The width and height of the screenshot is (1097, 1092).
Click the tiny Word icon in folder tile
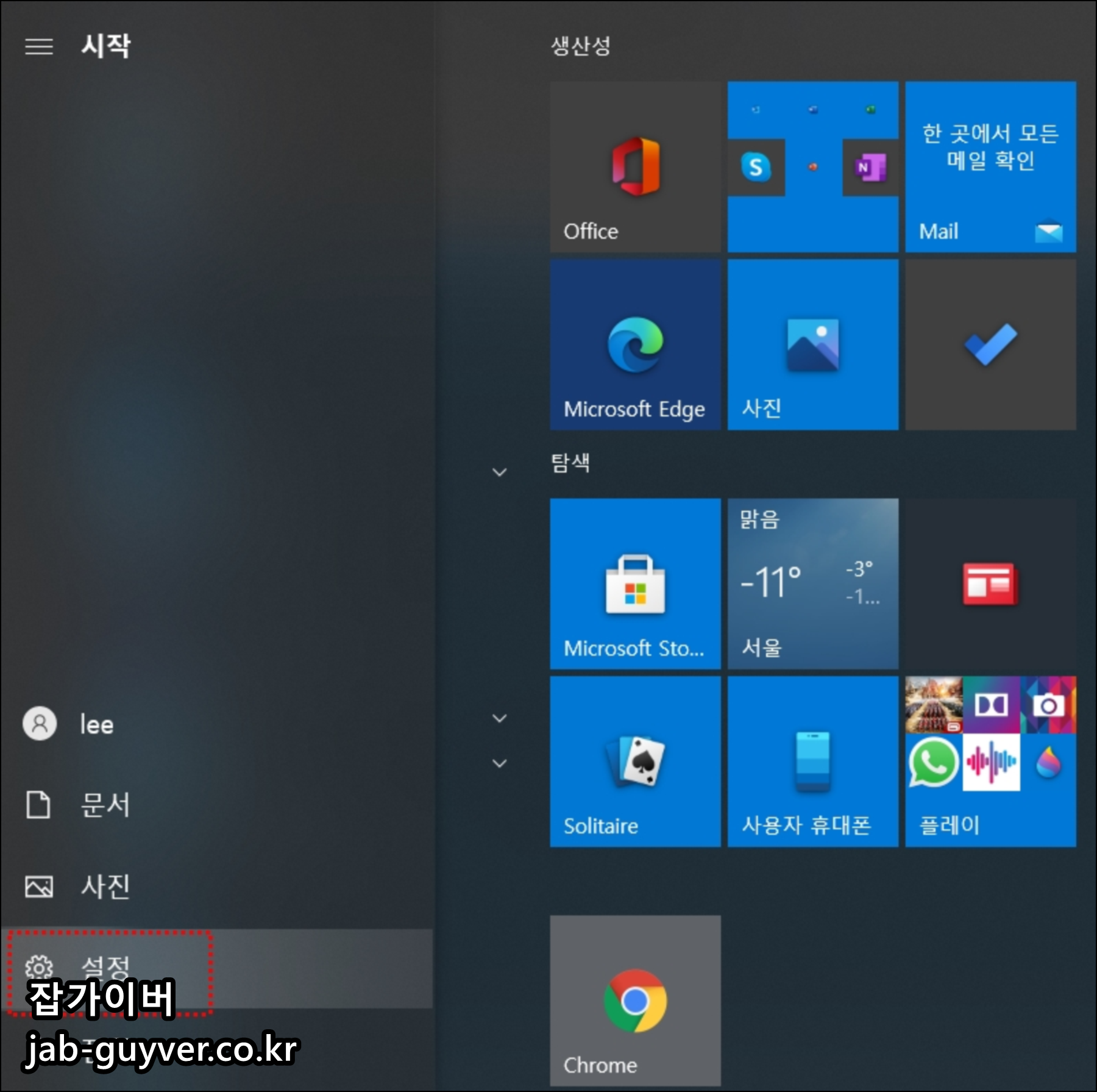click(x=813, y=110)
